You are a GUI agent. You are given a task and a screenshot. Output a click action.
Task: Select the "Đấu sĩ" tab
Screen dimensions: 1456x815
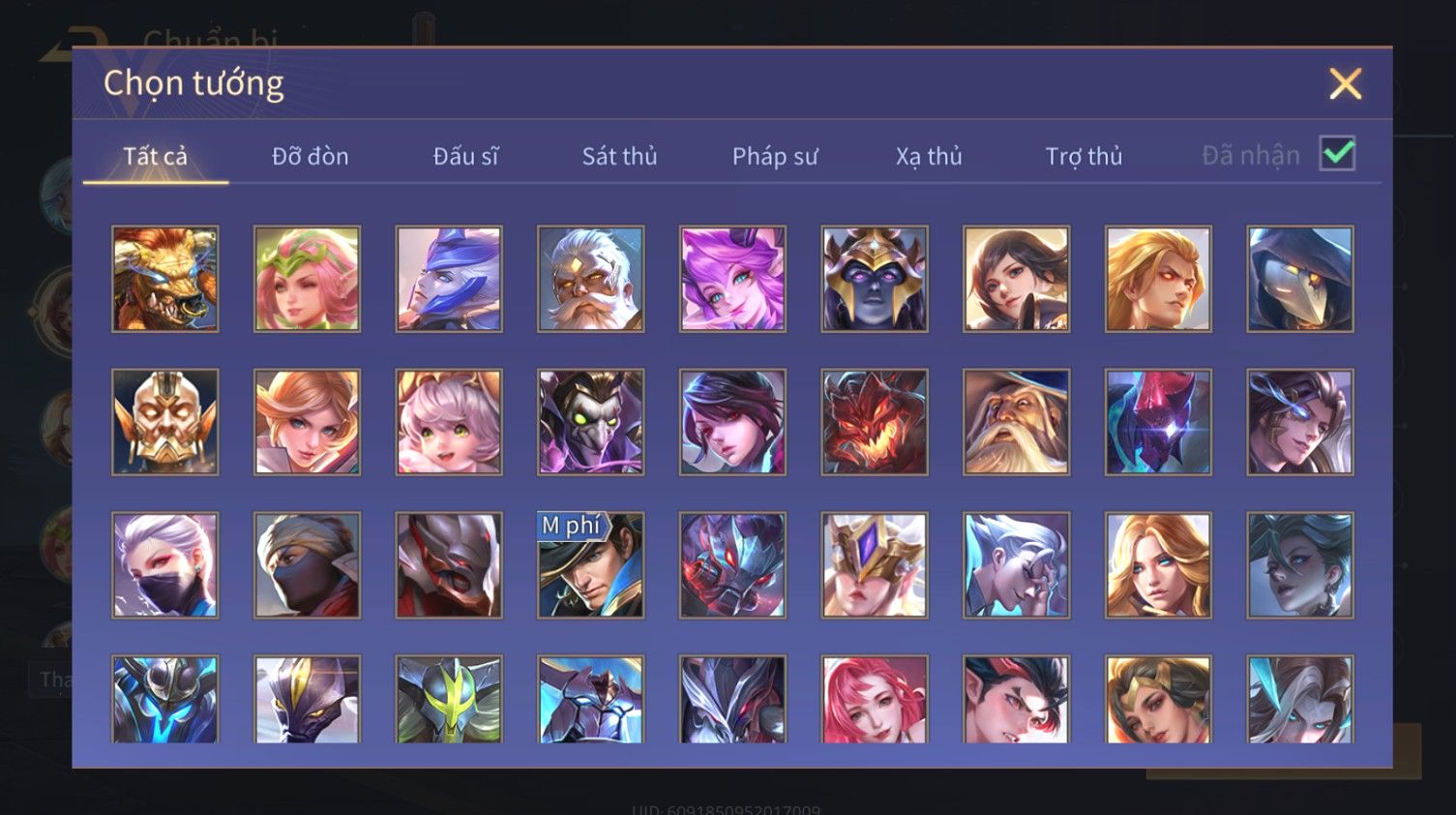465,156
